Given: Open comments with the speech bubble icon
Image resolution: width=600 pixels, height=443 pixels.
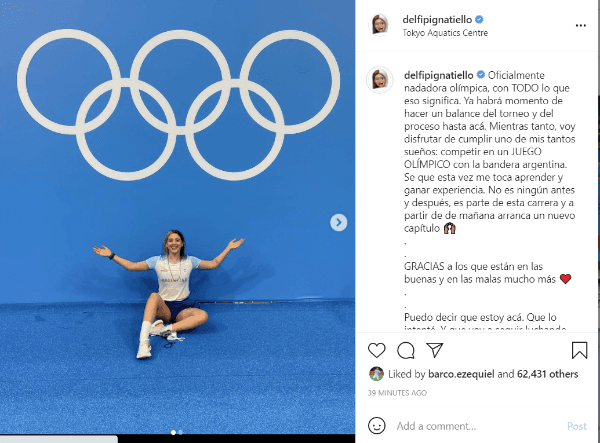Looking at the screenshot, I should coord(406,350).
